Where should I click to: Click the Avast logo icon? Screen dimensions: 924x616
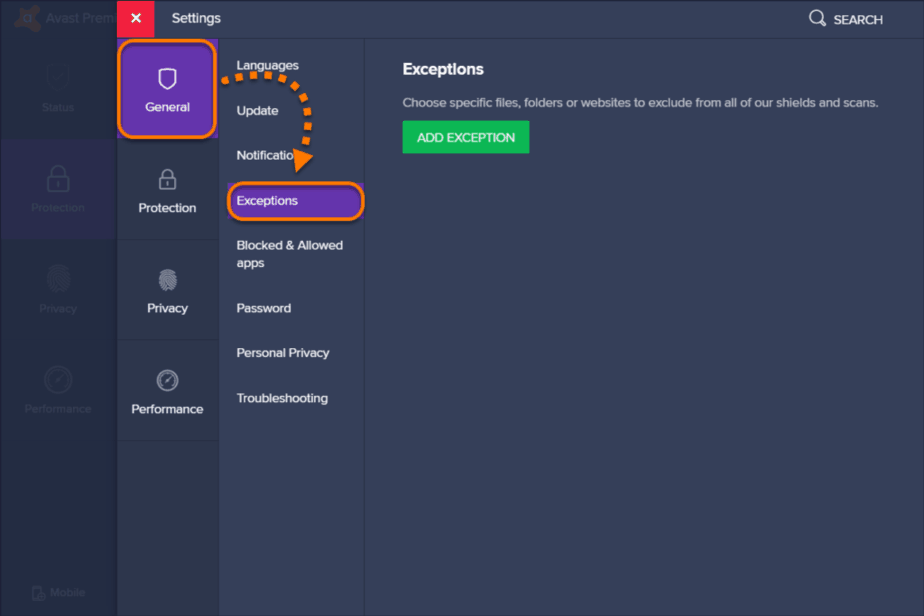point(29,18)
